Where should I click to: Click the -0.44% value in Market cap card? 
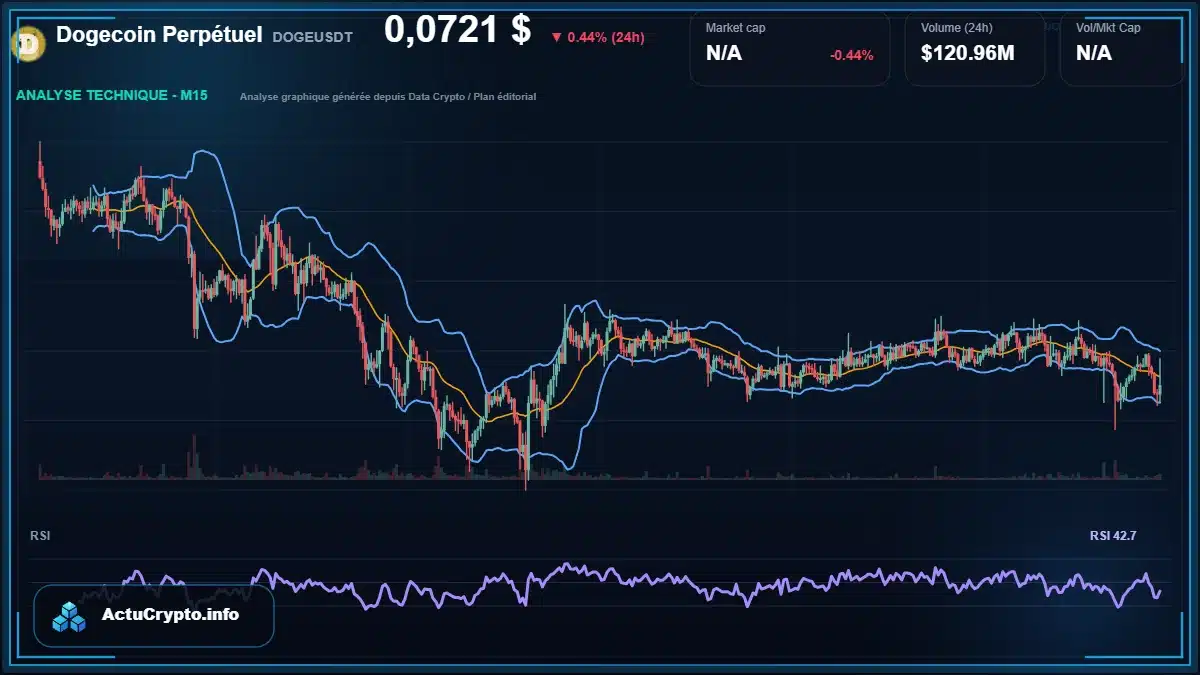coord(852,55)
